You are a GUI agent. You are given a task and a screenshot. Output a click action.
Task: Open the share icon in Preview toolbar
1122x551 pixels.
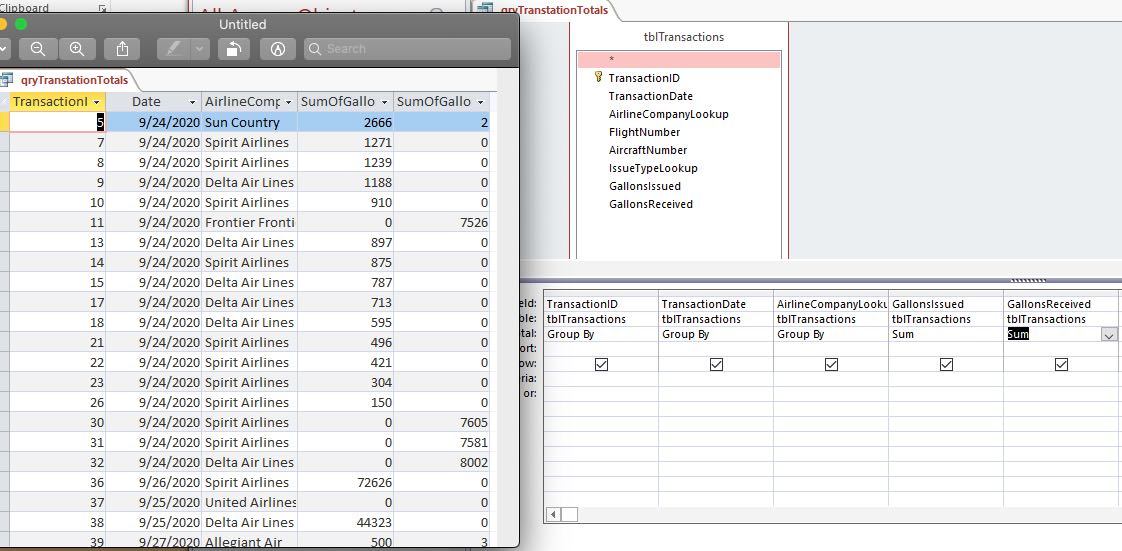[x=122, y=49]
